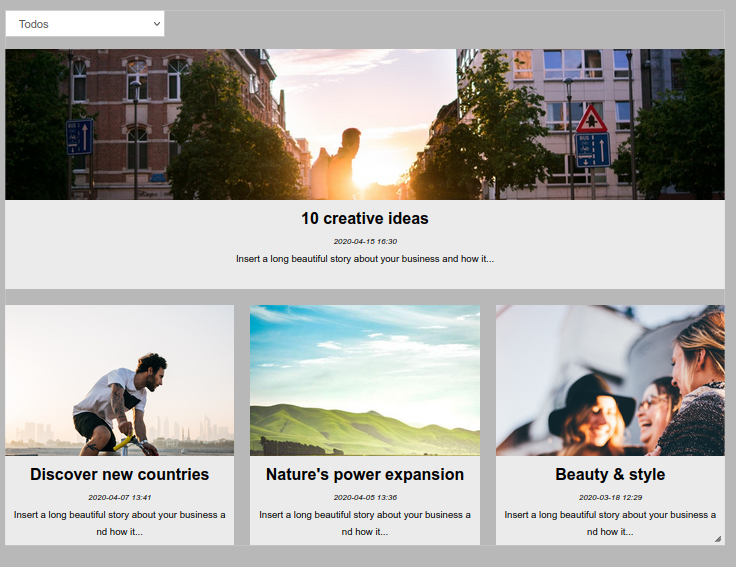Click the 10 creative ideas excerpt text
The image size is (736, 567).
[365, 259]
